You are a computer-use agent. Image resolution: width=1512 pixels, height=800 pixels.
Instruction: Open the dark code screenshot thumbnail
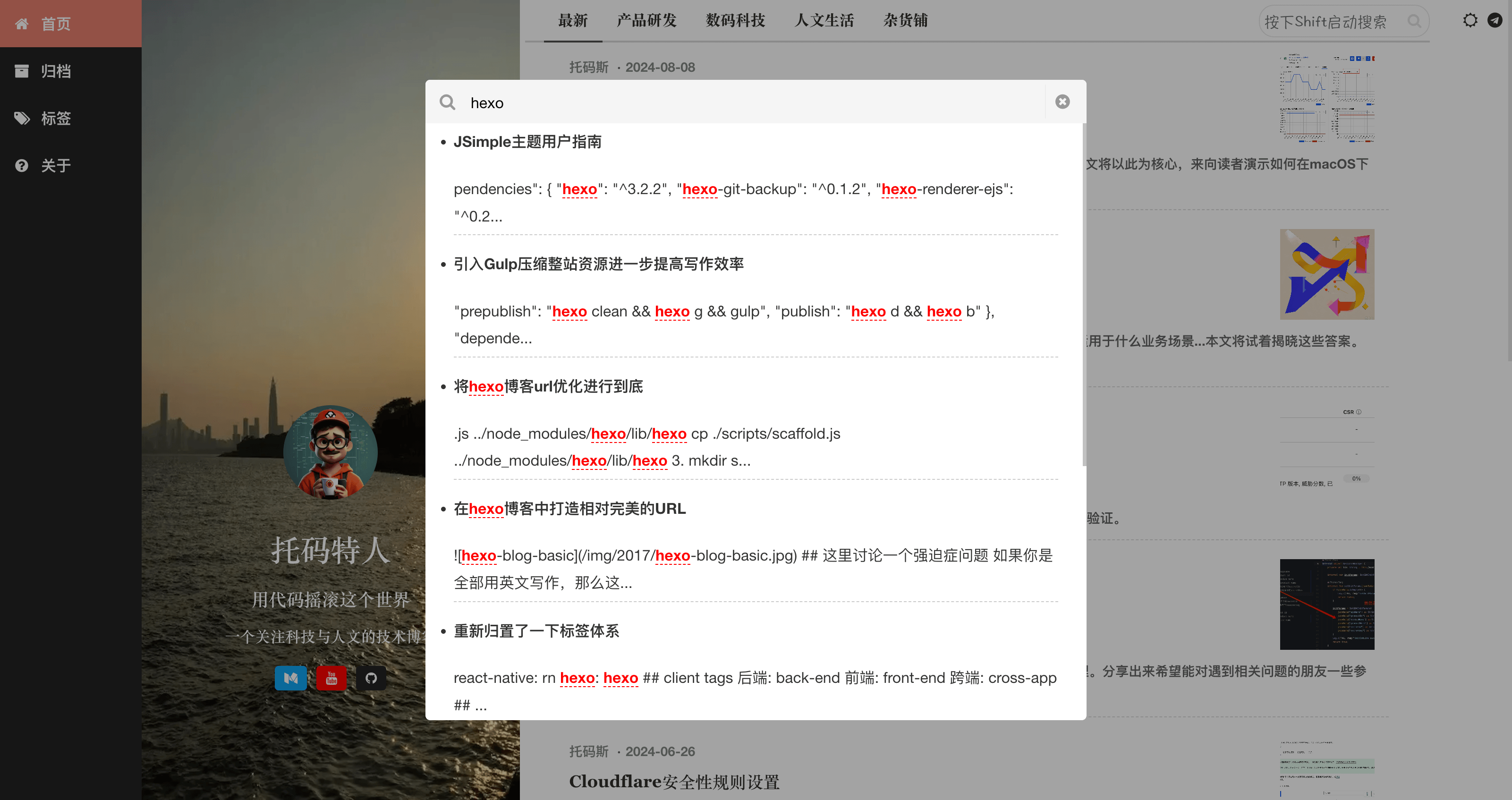pos(1326,604)
